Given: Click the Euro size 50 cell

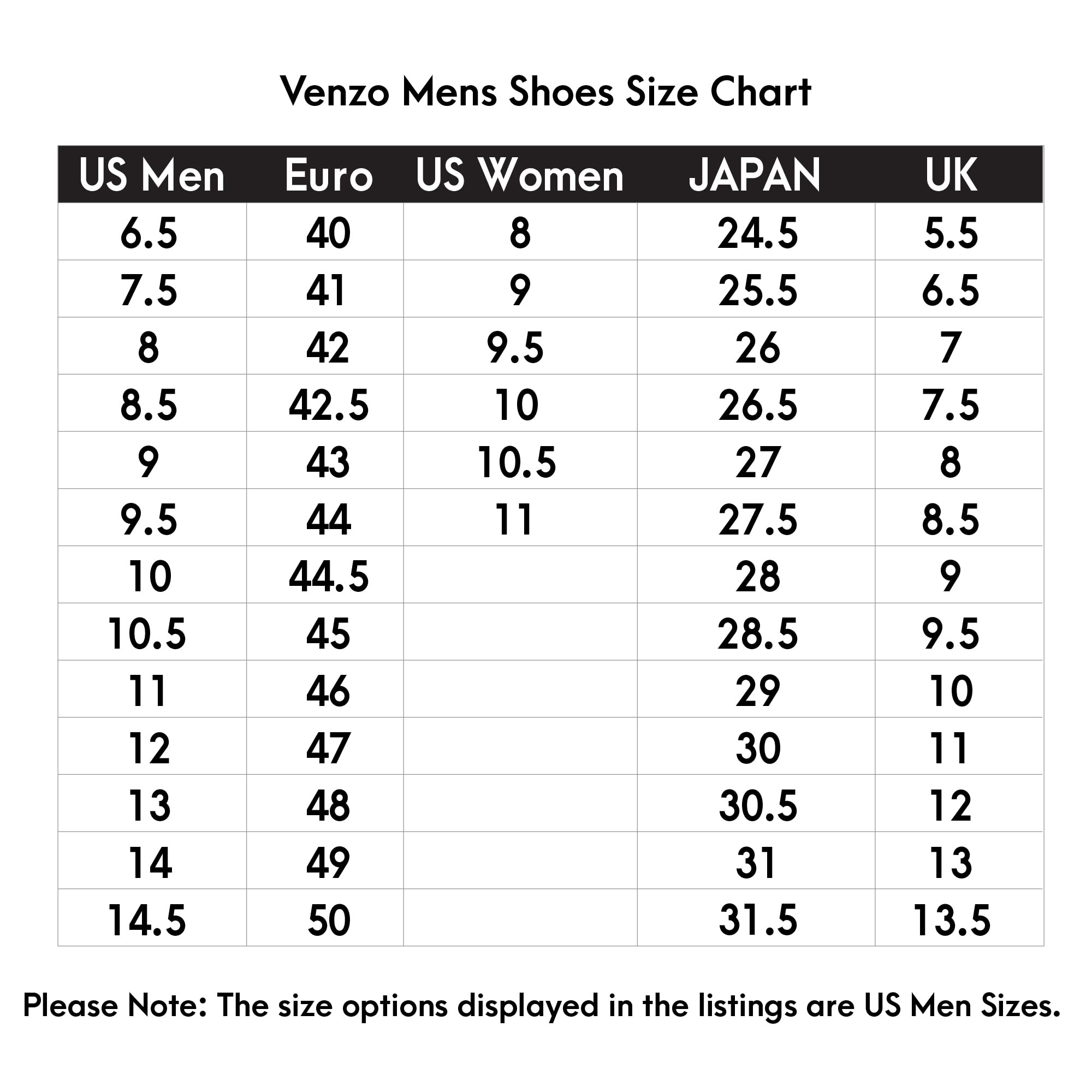Looking at the screenshot, I should tap(328, 920).
